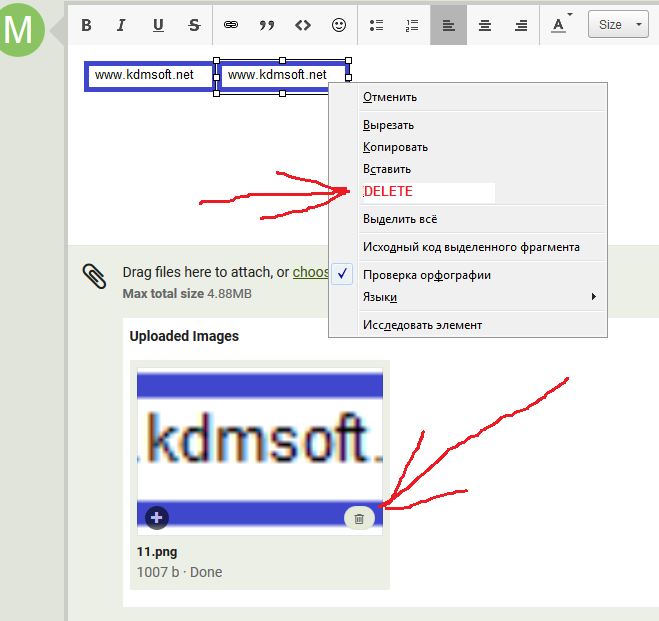This screenshot has width=659, height=621.
Task: Create a bulleted list
Action: (x=376, y=25)
